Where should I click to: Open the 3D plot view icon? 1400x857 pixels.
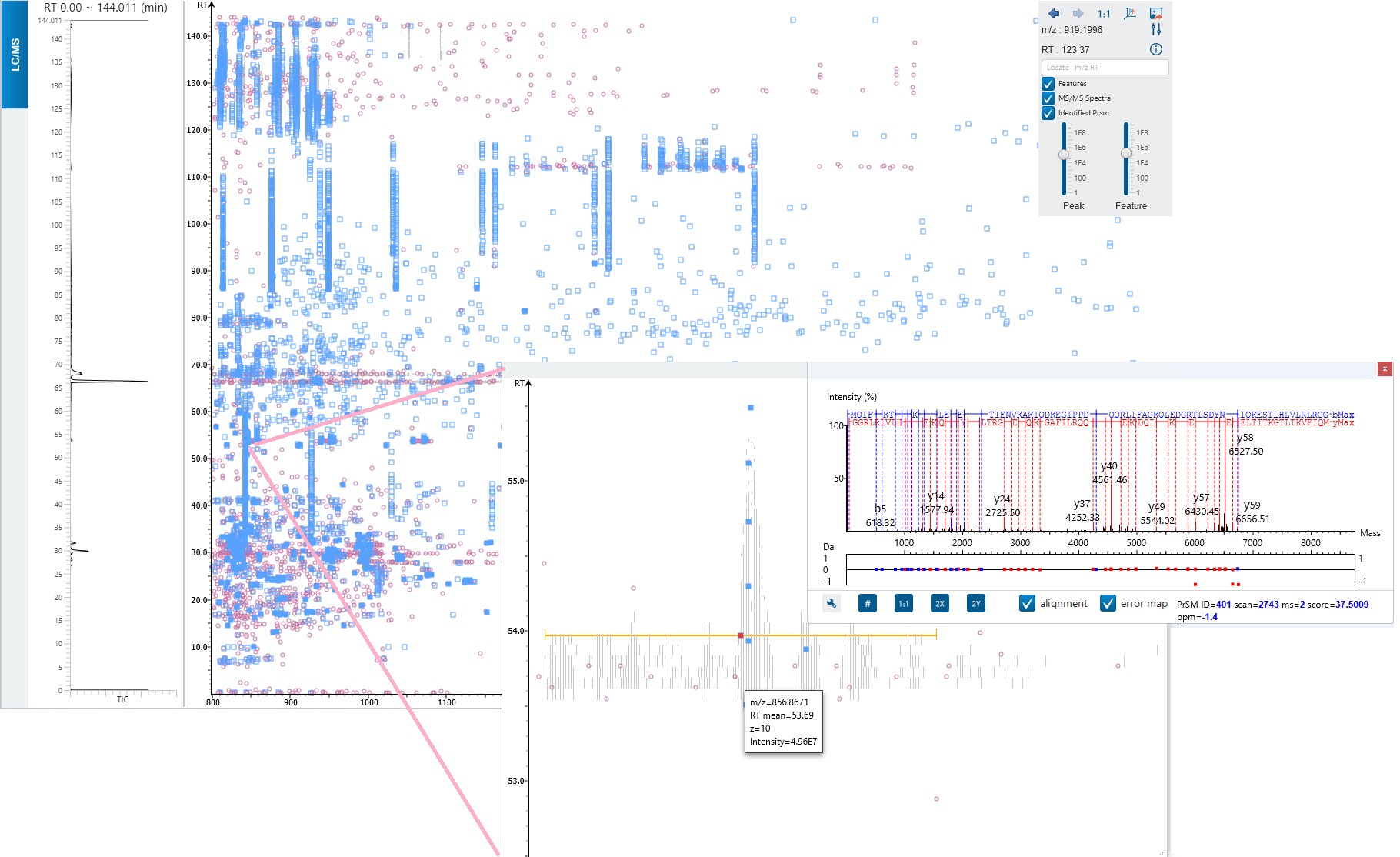click(1131, 12)
